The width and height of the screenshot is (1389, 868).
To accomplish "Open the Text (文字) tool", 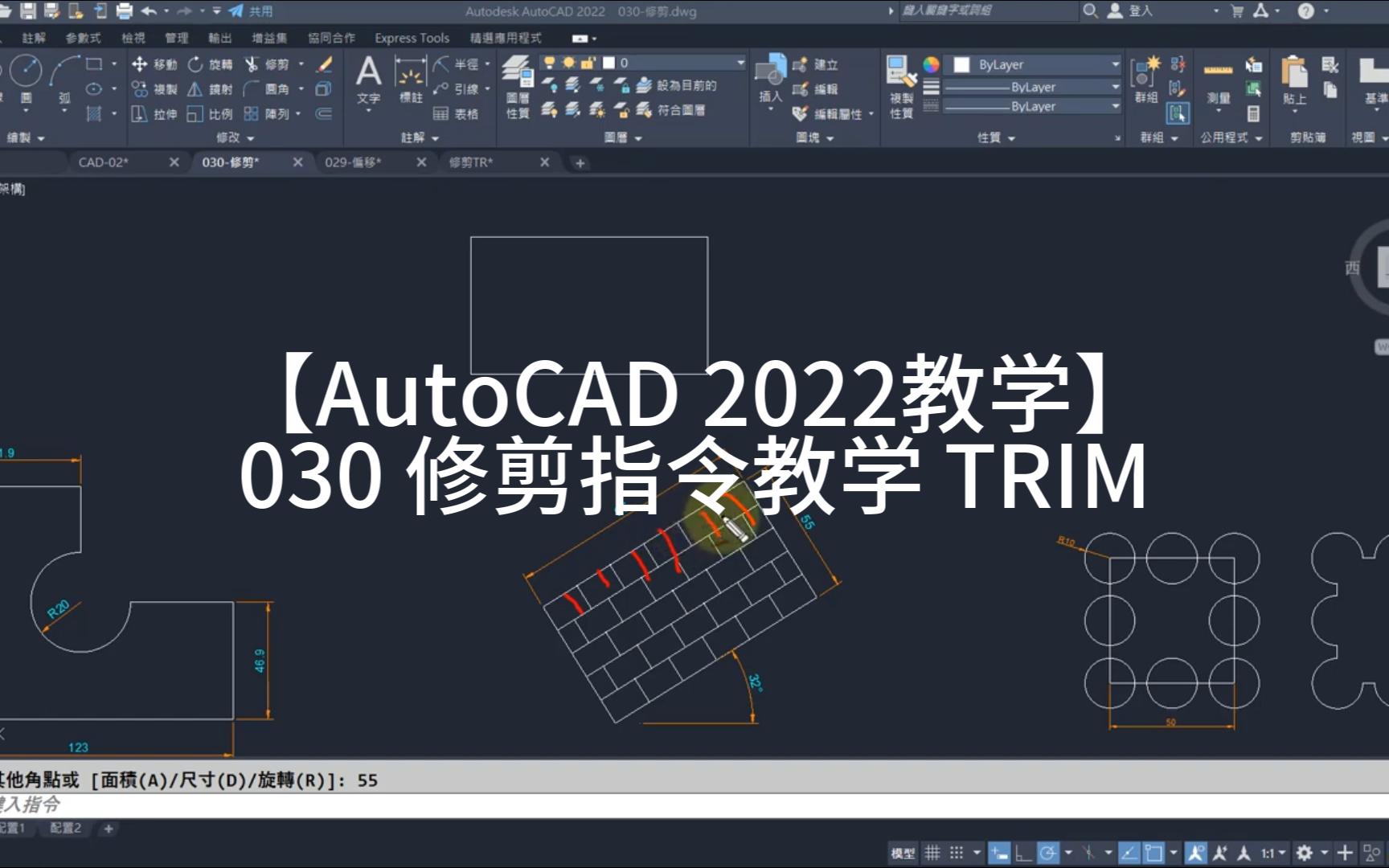I will tap(369, 80).
